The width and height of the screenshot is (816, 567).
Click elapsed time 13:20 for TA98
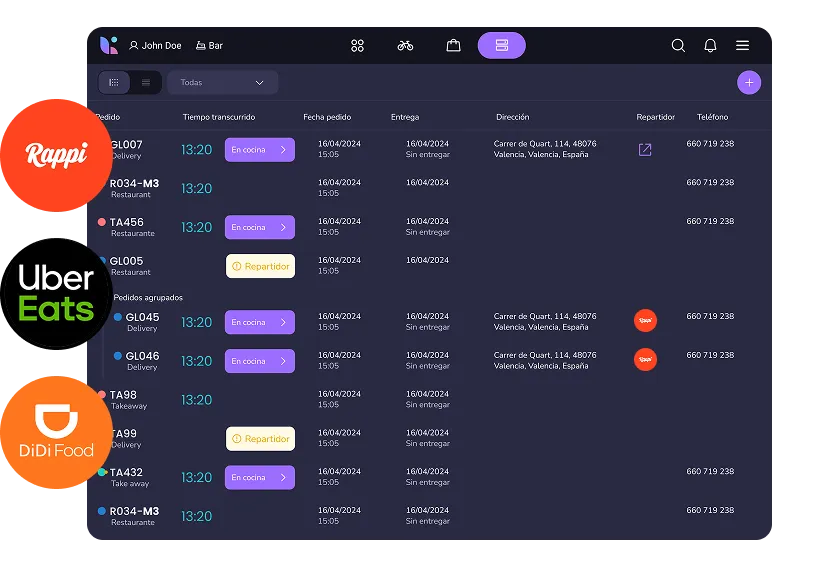coord(197,400)
